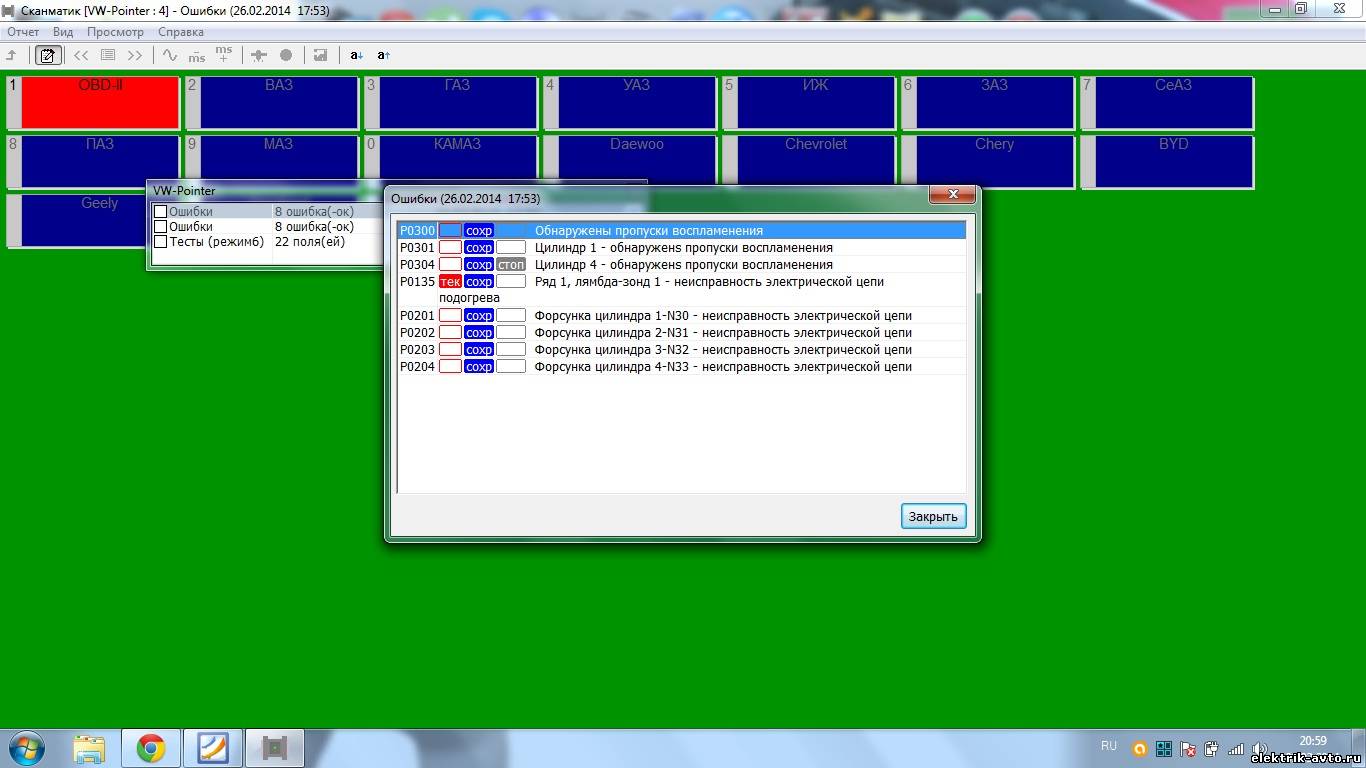Open the Справка menu
Image resolution: width=1366 pixels, height=768 pixels.
pyautogui.click(x=181, y=32)
